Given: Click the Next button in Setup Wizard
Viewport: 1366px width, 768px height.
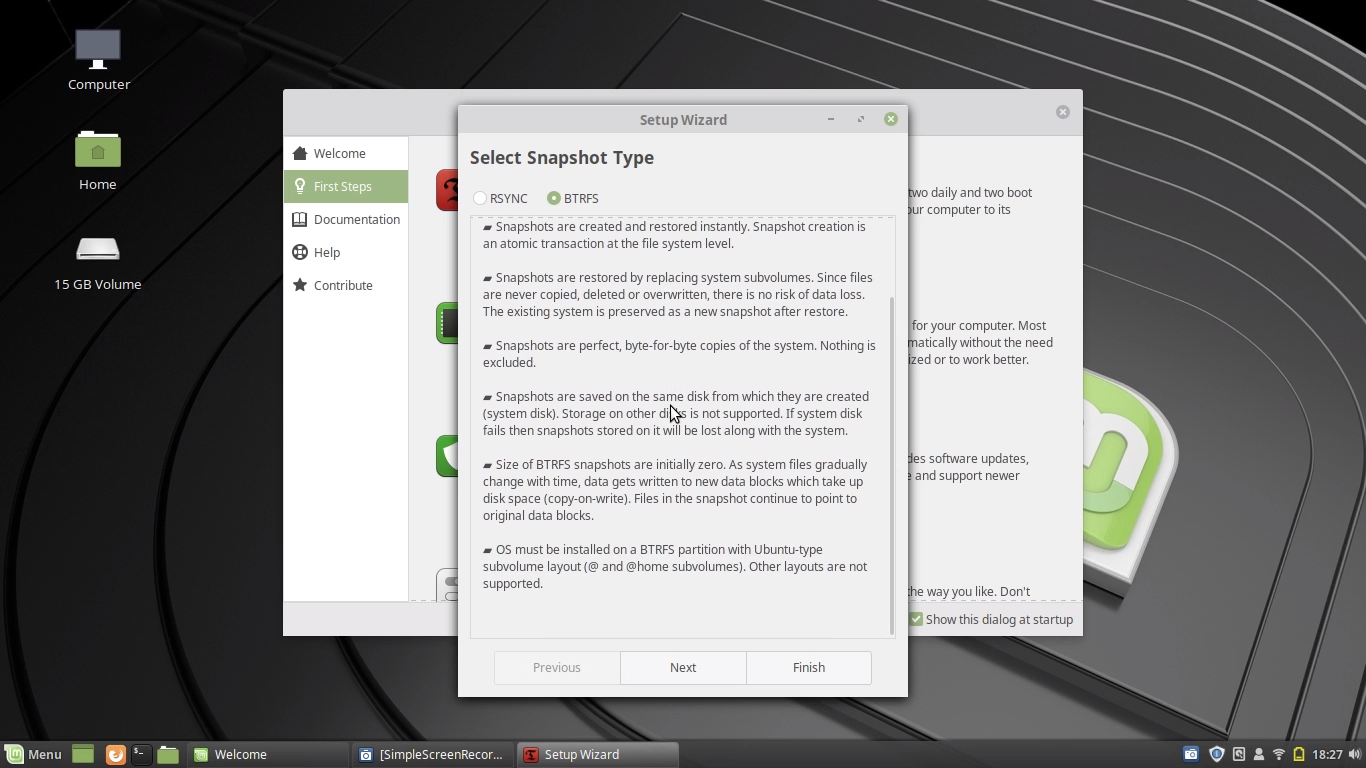Looking at the screenshot, I should tap(683, 667).
